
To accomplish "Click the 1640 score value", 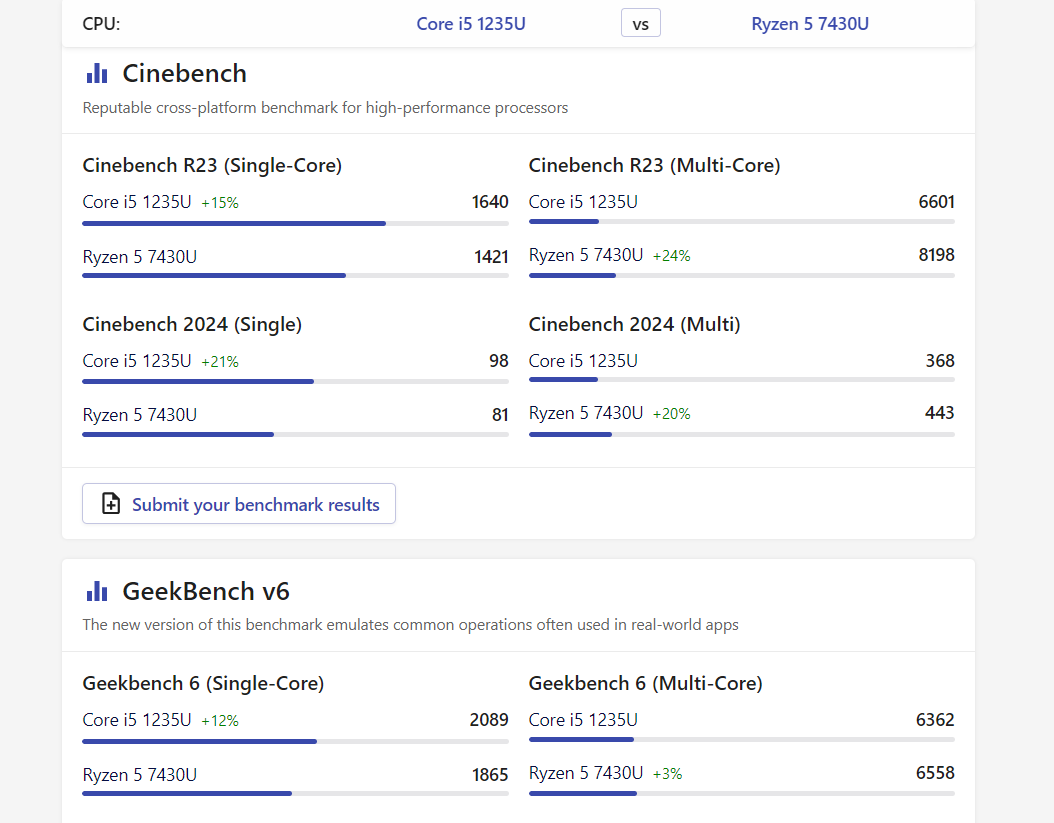I will coord(490,202).
